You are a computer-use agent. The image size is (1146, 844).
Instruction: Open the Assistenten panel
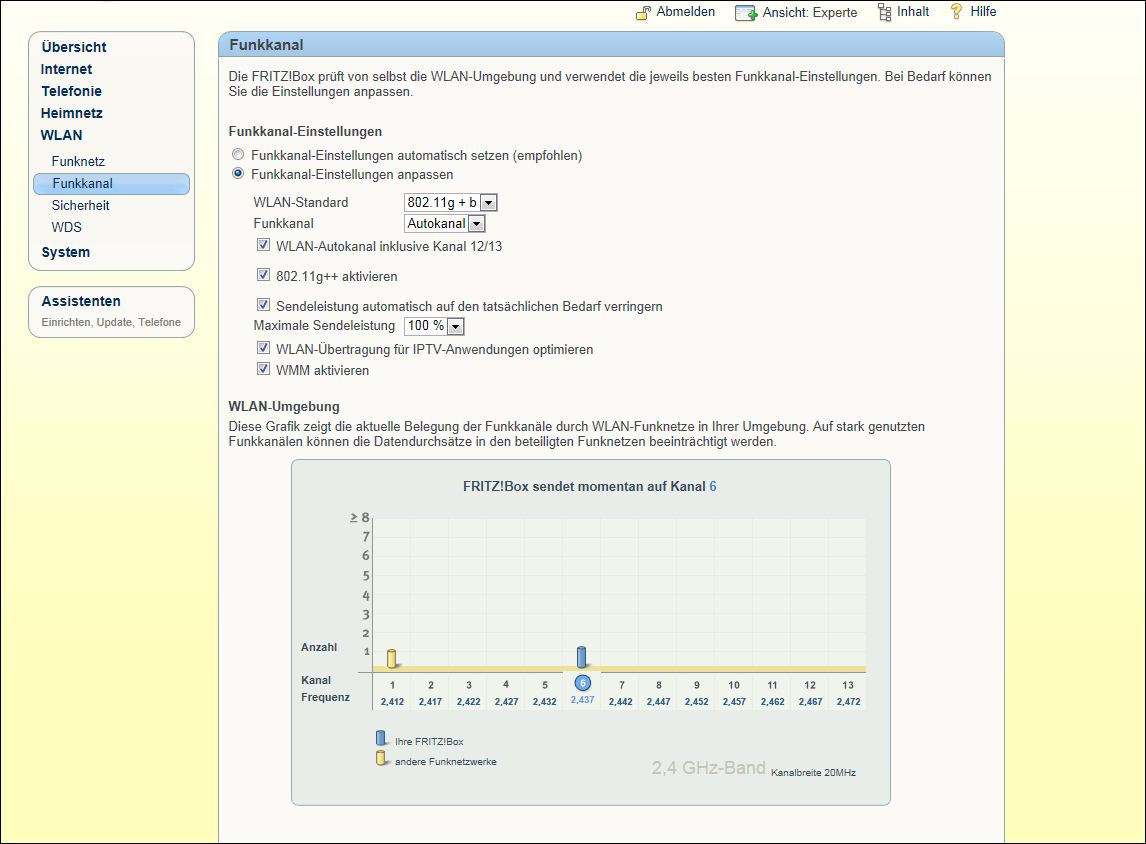[x=81, y=301]
